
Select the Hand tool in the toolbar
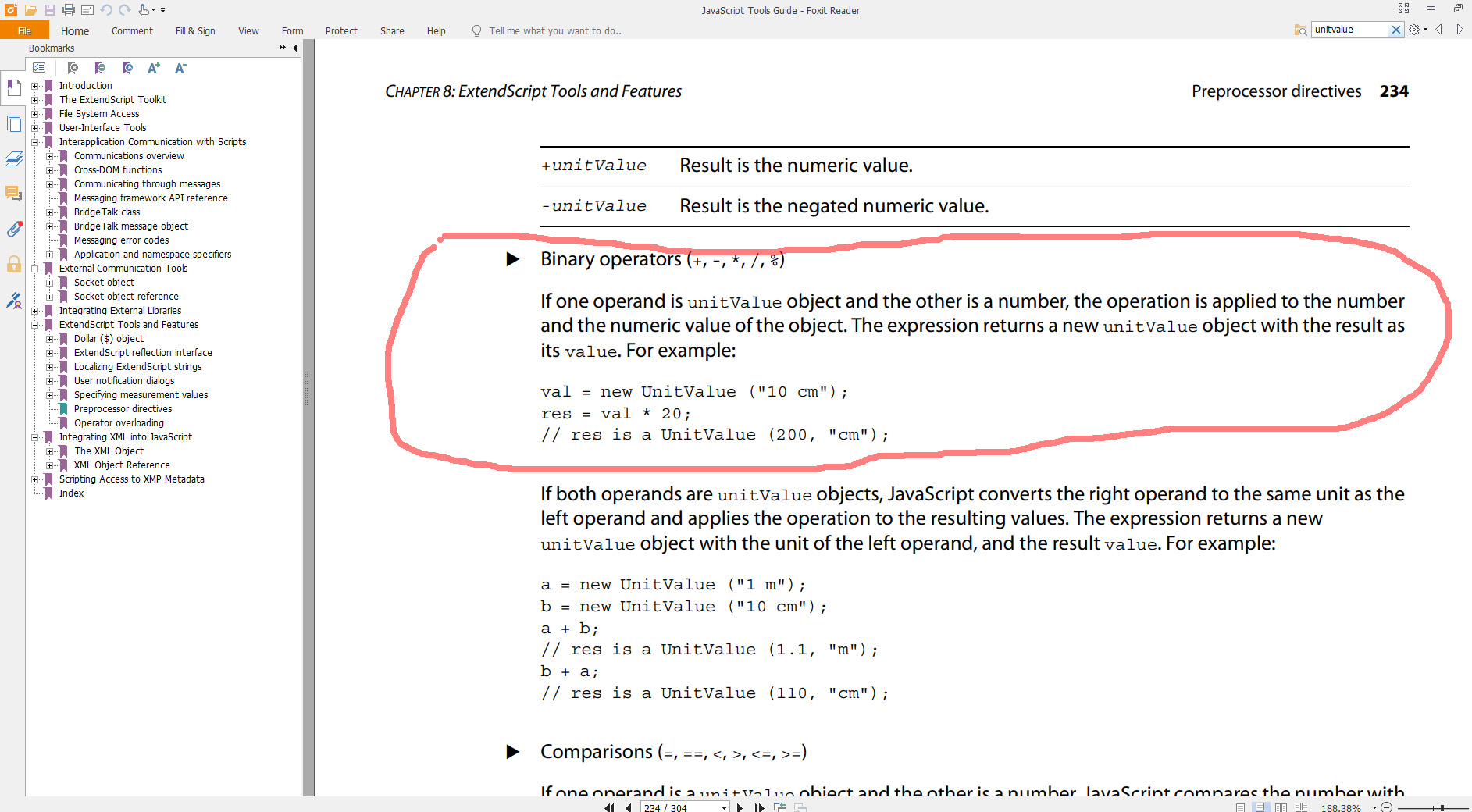click(x=144, y=10)
